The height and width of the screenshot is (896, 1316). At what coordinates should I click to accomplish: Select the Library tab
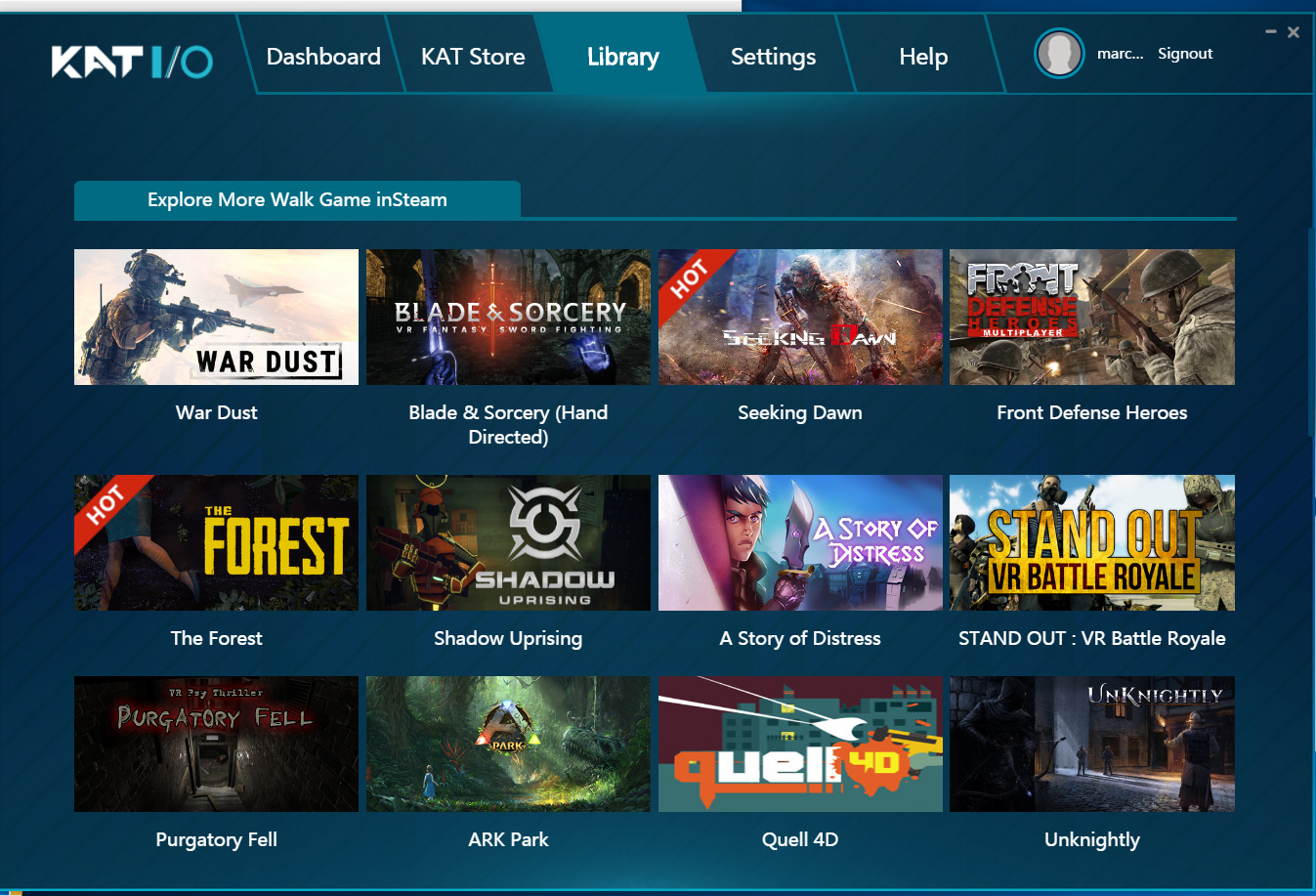click(623, 57)
